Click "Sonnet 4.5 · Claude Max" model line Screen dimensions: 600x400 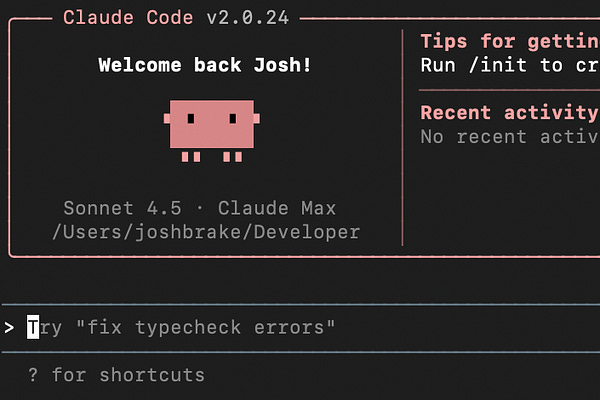(199, 208)
